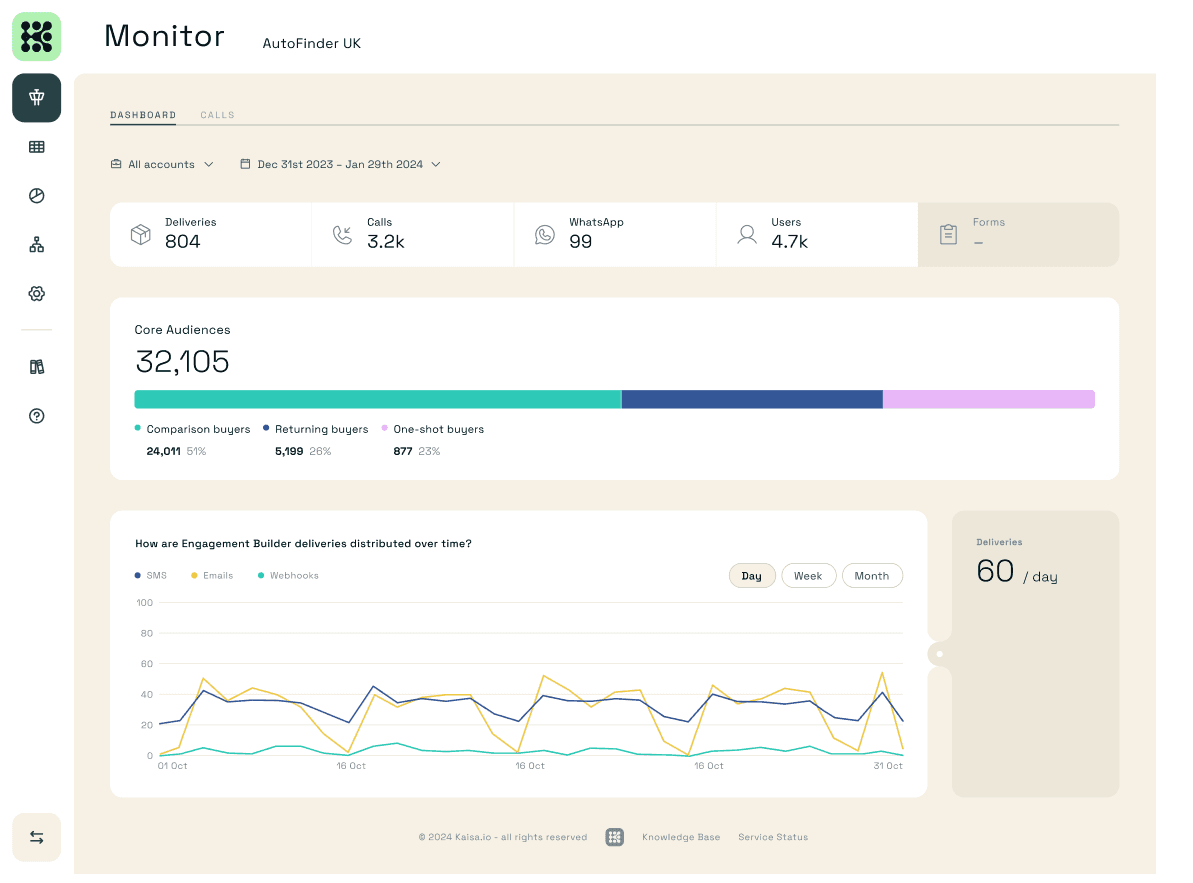Click the calendar icon beside date range
The width and height of the screenshot is (1193, 883).
(245, 164)
